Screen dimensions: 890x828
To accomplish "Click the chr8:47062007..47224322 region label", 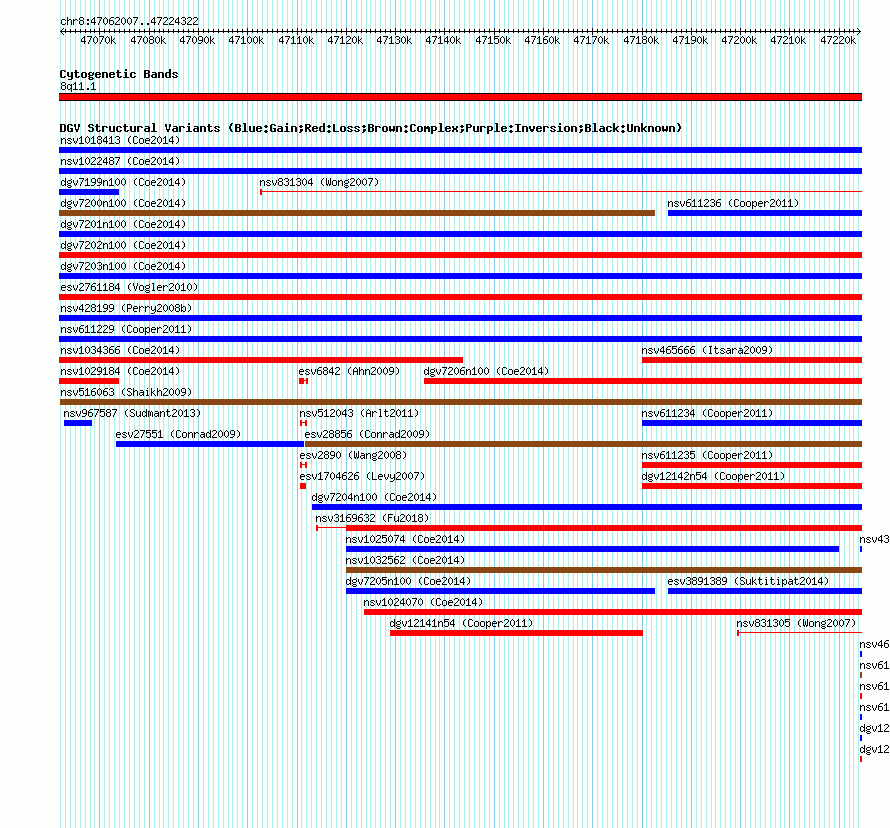I will [129, 21].
